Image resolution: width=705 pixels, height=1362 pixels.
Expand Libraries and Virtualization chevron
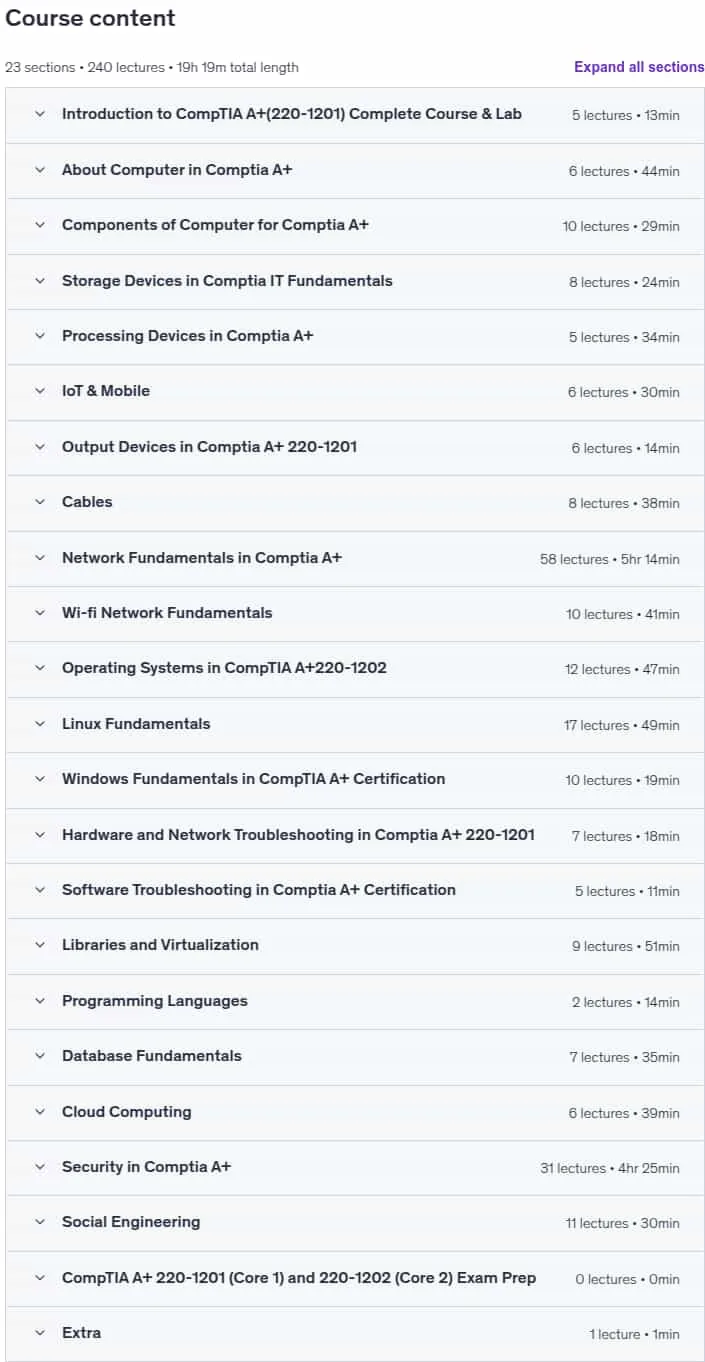click(x=40, y=945)
